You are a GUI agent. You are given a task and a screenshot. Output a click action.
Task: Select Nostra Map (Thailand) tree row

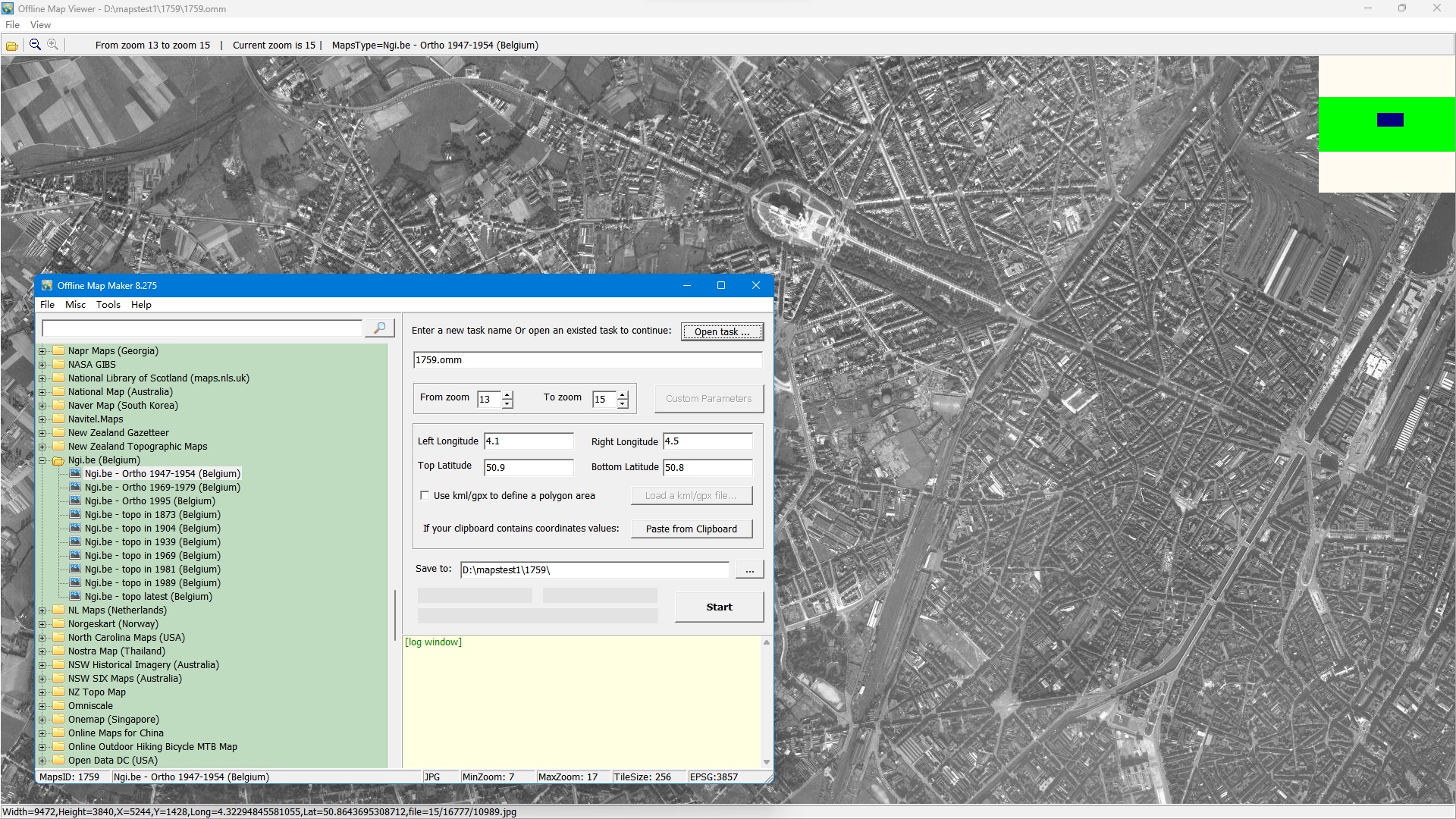point(116,651)
